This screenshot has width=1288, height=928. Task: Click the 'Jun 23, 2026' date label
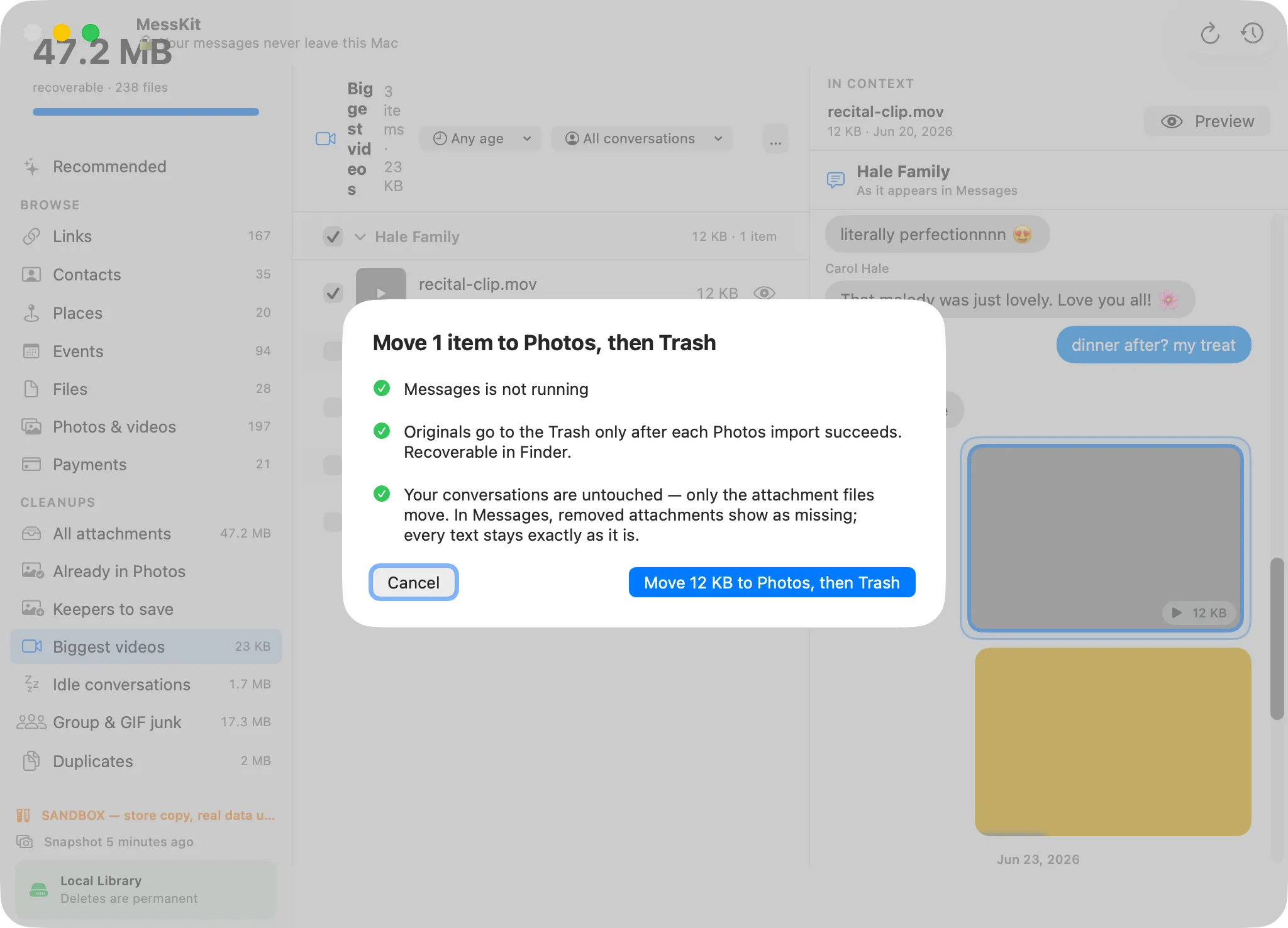(1038, 859)
